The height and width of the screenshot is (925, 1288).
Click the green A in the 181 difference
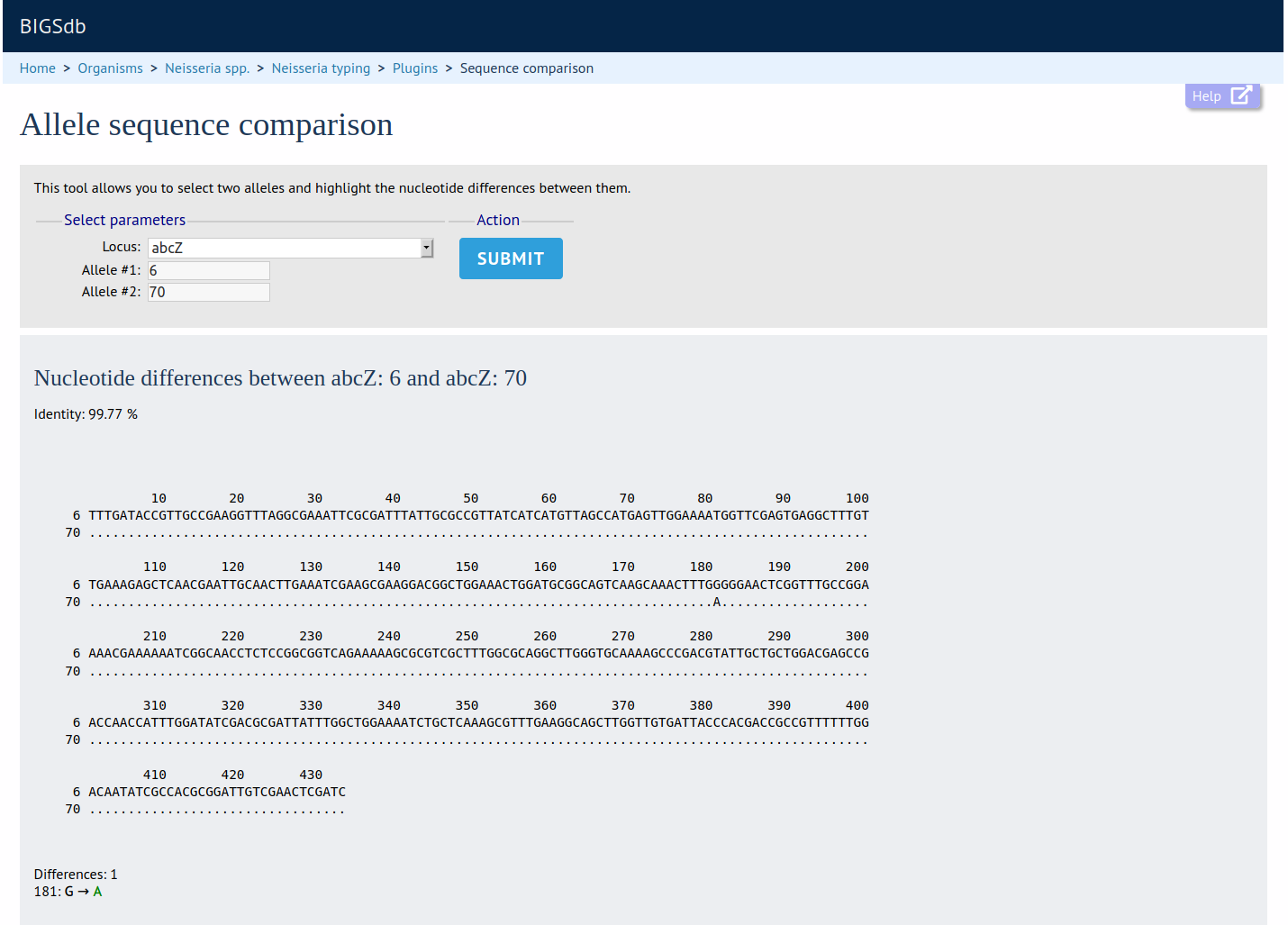pos(97,892)
